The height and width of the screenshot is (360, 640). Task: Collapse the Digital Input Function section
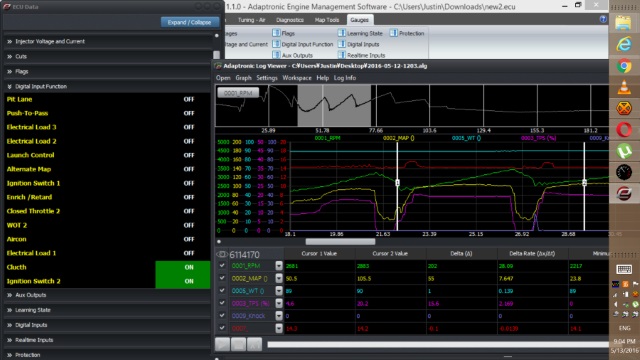pos(108,87)
